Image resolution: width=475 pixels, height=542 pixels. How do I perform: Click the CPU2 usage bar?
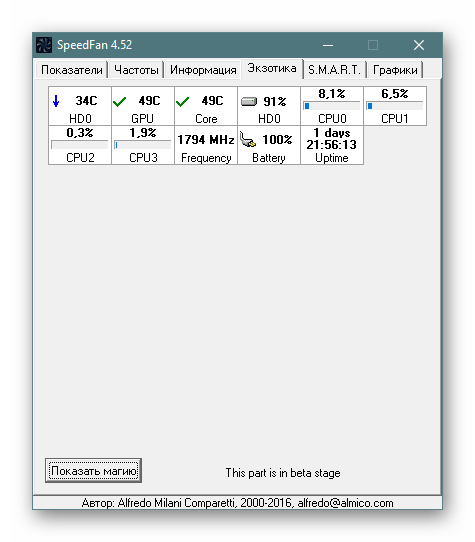click(80, 144)
